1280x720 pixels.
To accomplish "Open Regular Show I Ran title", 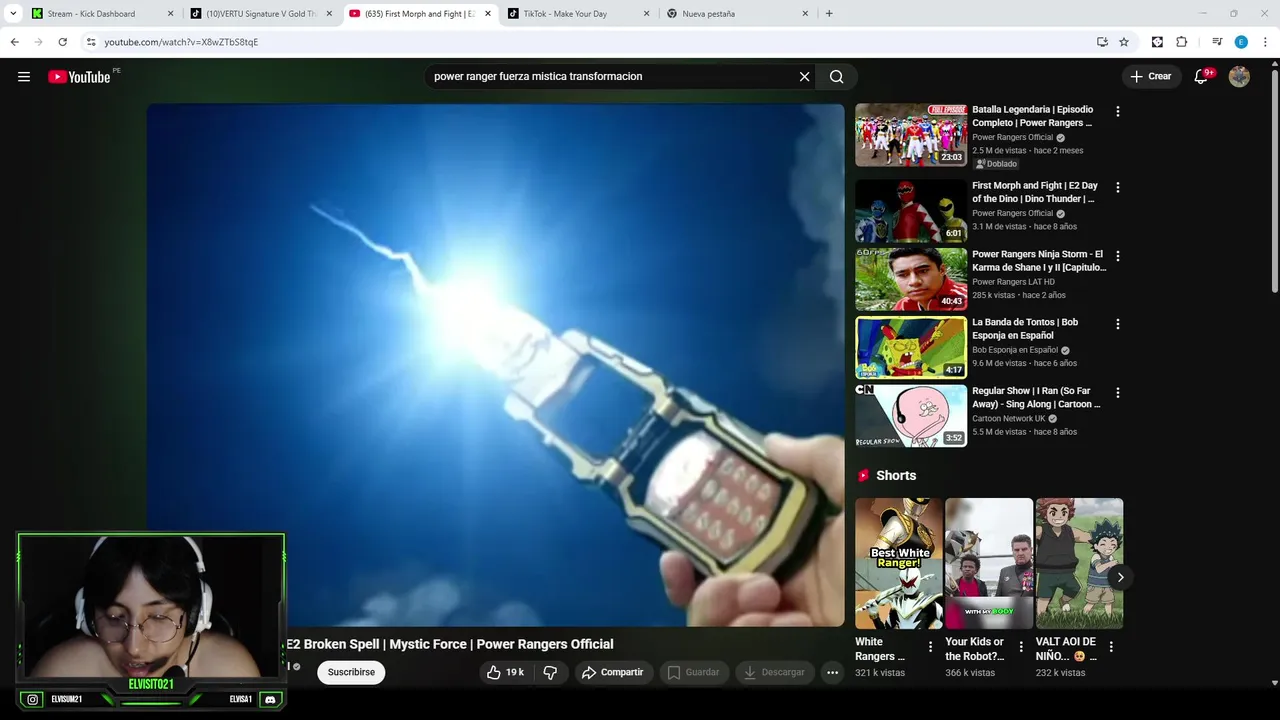I will click(x=1036, y=397).
